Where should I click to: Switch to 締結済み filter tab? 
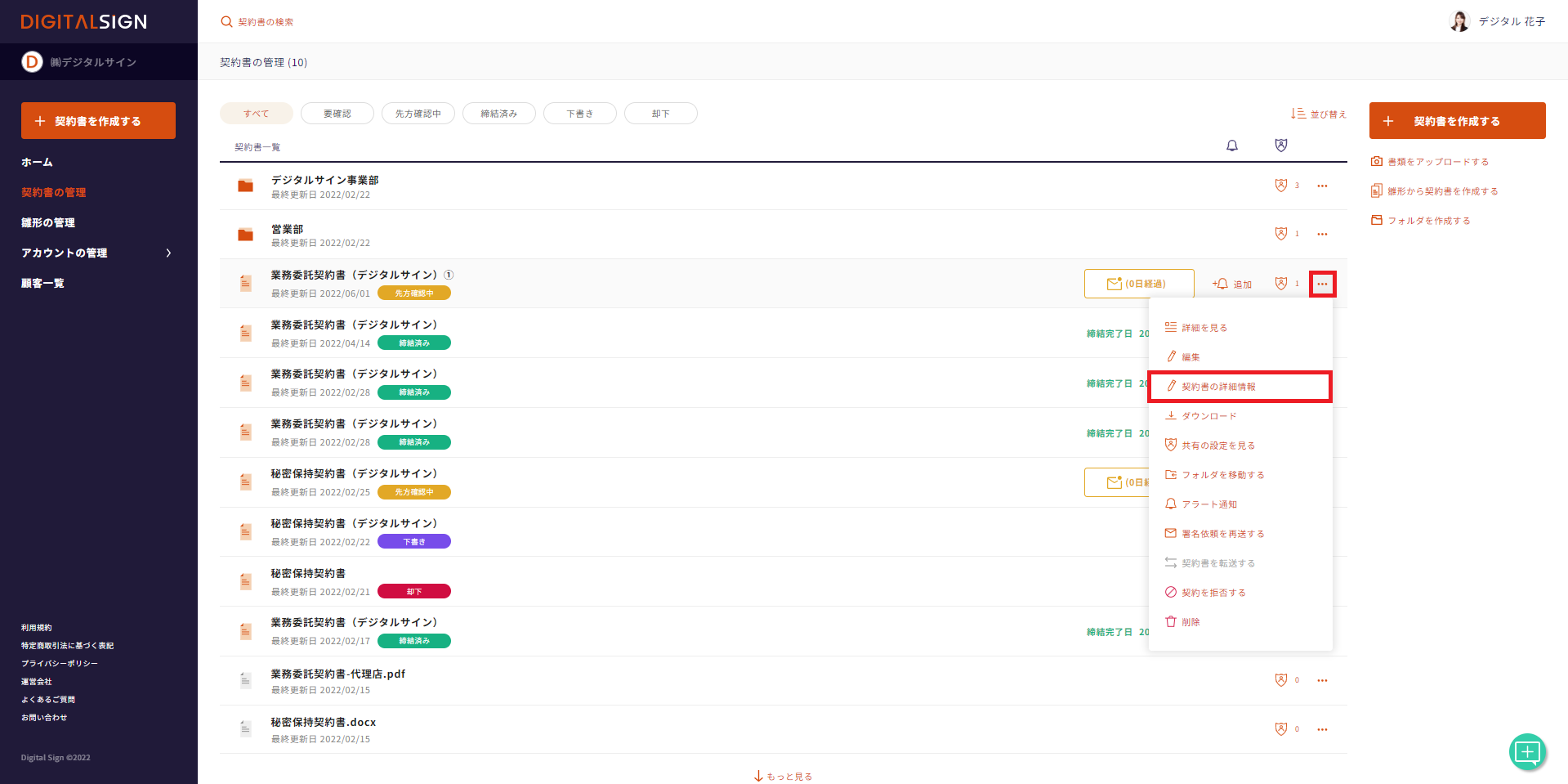point(498,114)
